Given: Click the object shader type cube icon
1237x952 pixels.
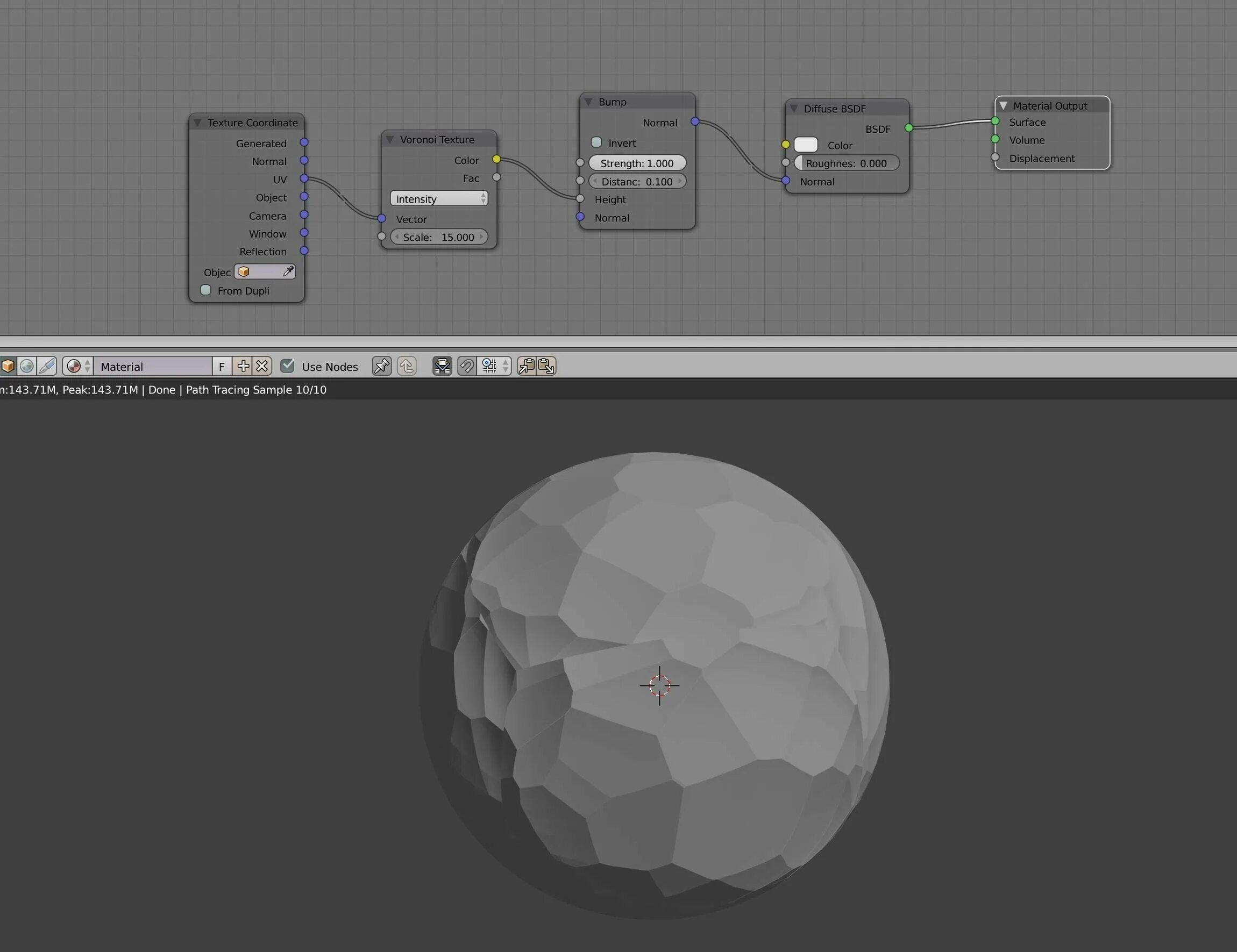Looking at the screenshot, I should pyautogui.click(x=8, y=366).
